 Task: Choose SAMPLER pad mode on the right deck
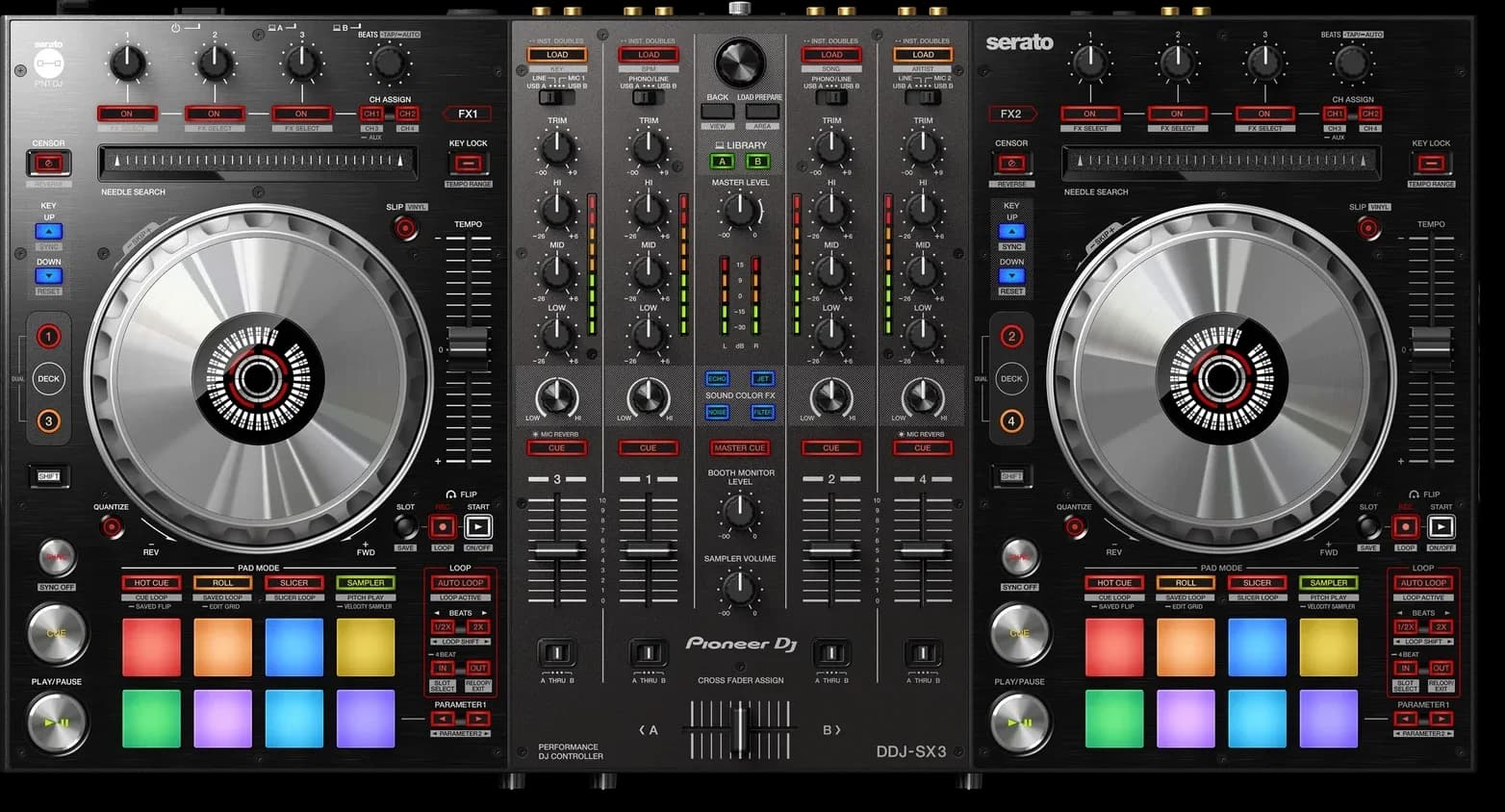click(1329, 583)
